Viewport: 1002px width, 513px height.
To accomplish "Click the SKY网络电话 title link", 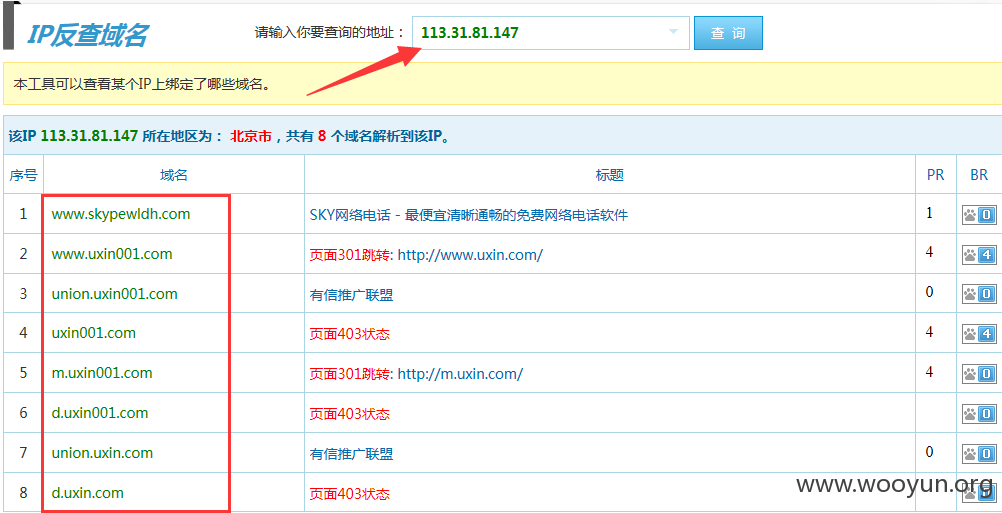I will pos(468,215).
